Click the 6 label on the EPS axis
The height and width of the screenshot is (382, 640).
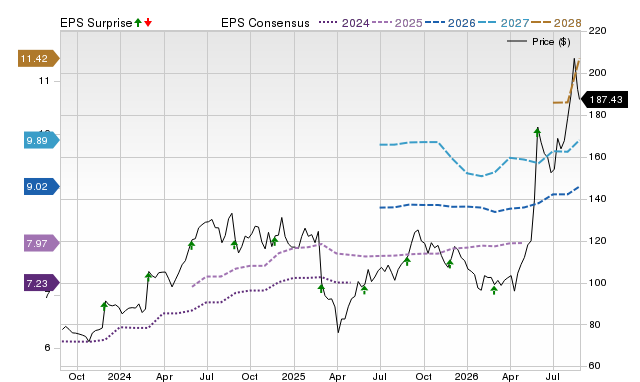[x=47, y=348]
